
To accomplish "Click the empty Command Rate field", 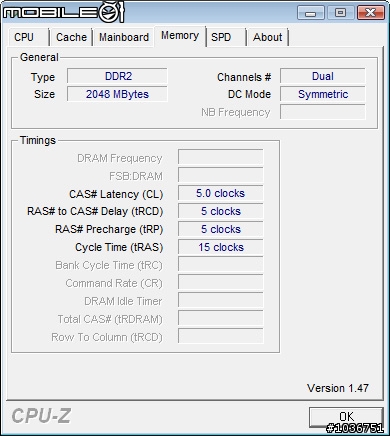I will (221, 283).
